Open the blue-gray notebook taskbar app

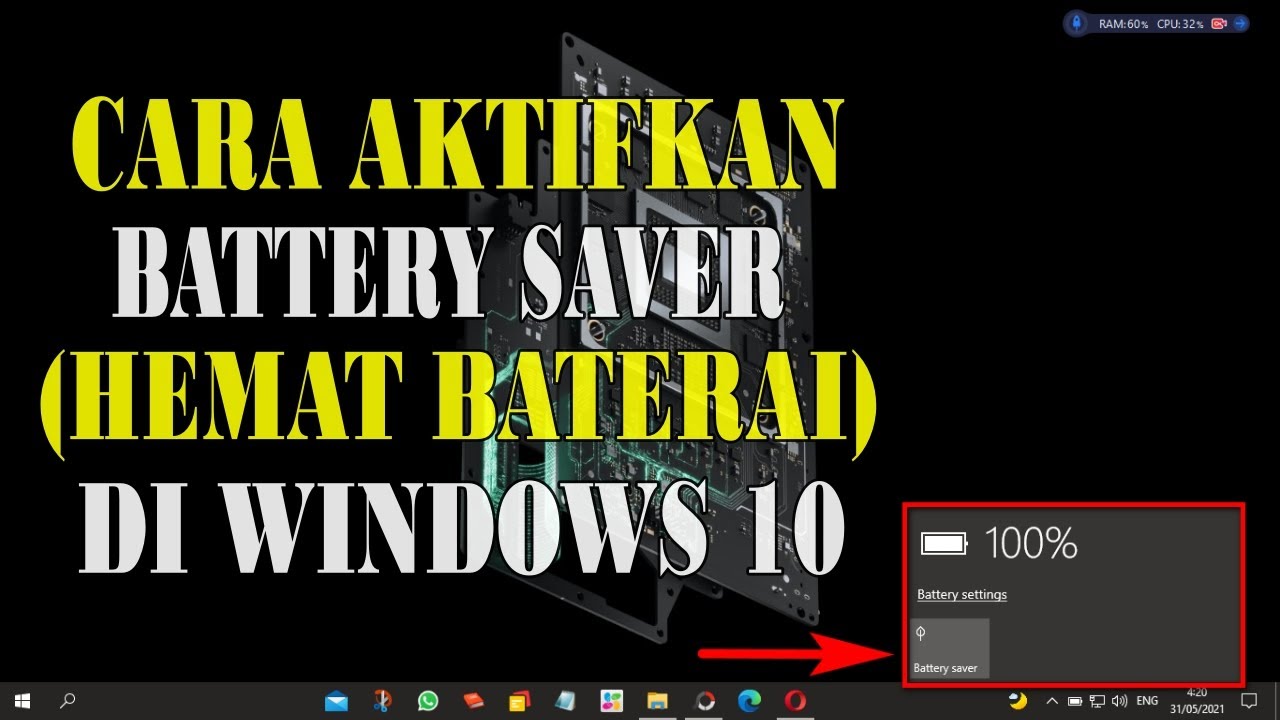(565, 701)
